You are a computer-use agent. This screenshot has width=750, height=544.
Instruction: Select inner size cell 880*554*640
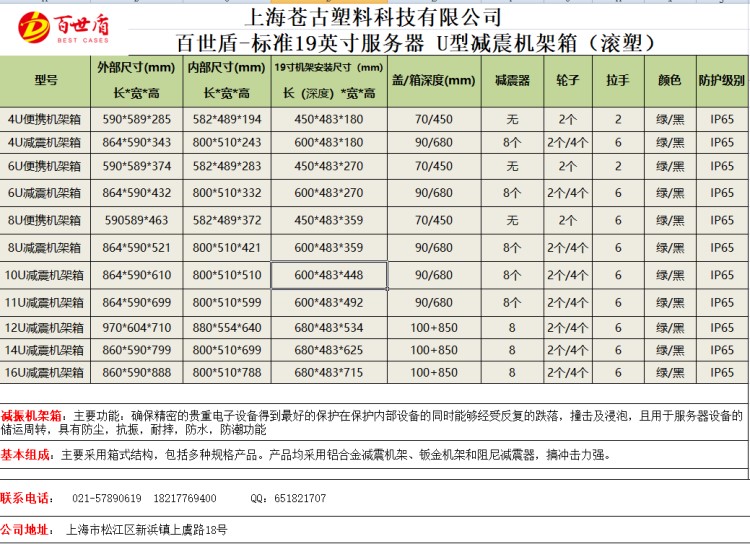(226, 327)
